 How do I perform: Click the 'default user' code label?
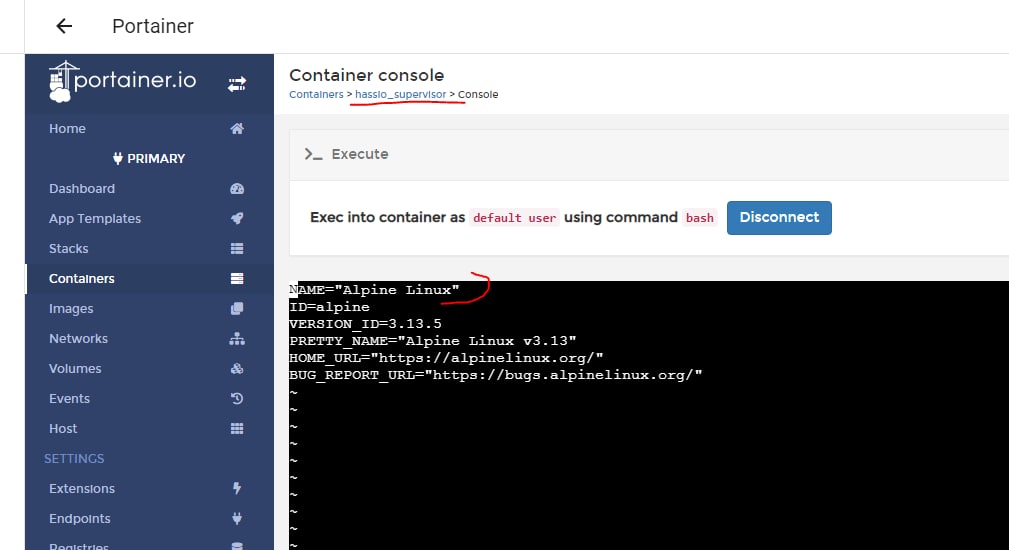(x=514, y=217)
